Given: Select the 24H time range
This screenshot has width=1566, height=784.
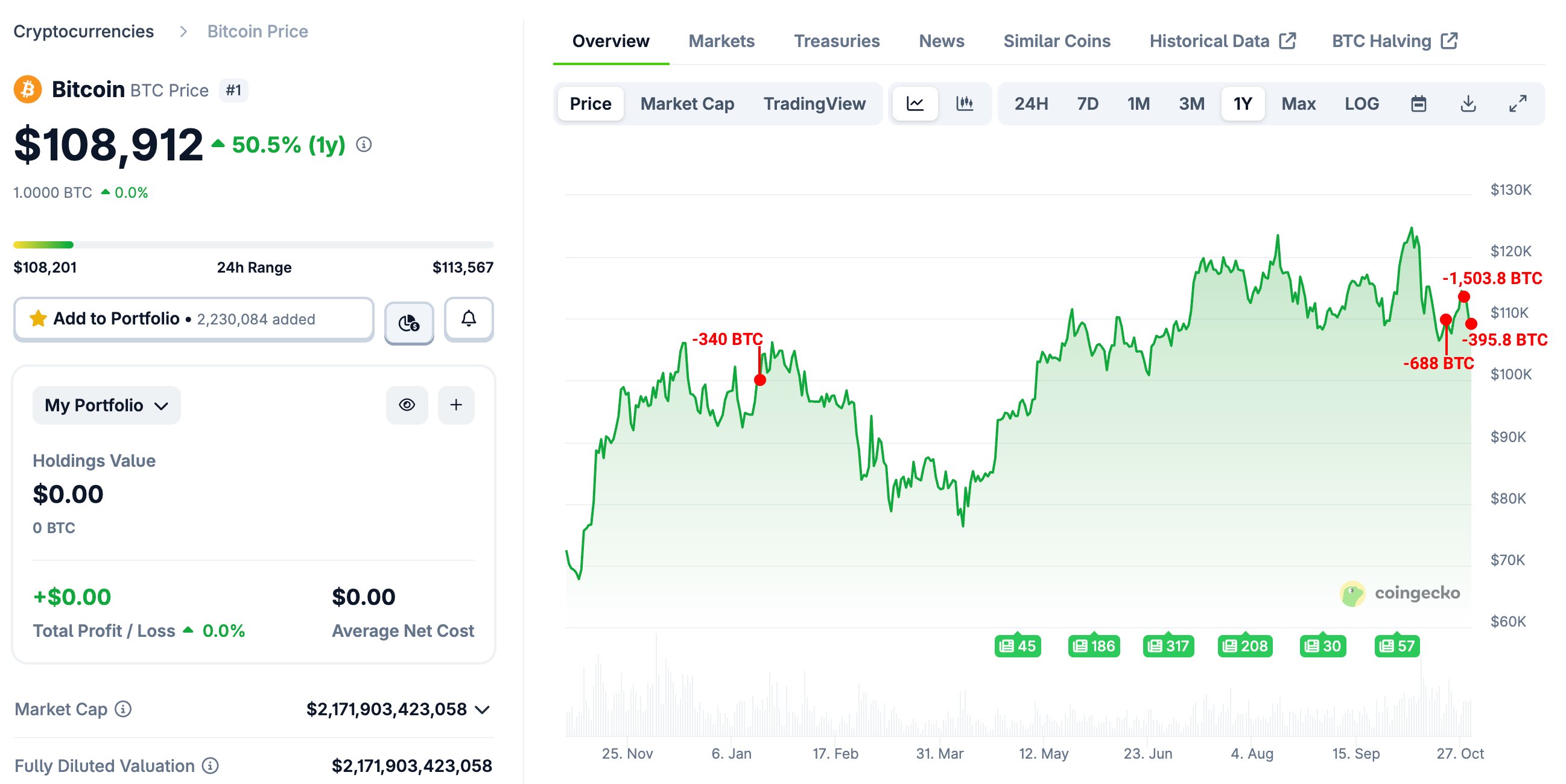Looking at the screenshot, I should [1031, 103].
